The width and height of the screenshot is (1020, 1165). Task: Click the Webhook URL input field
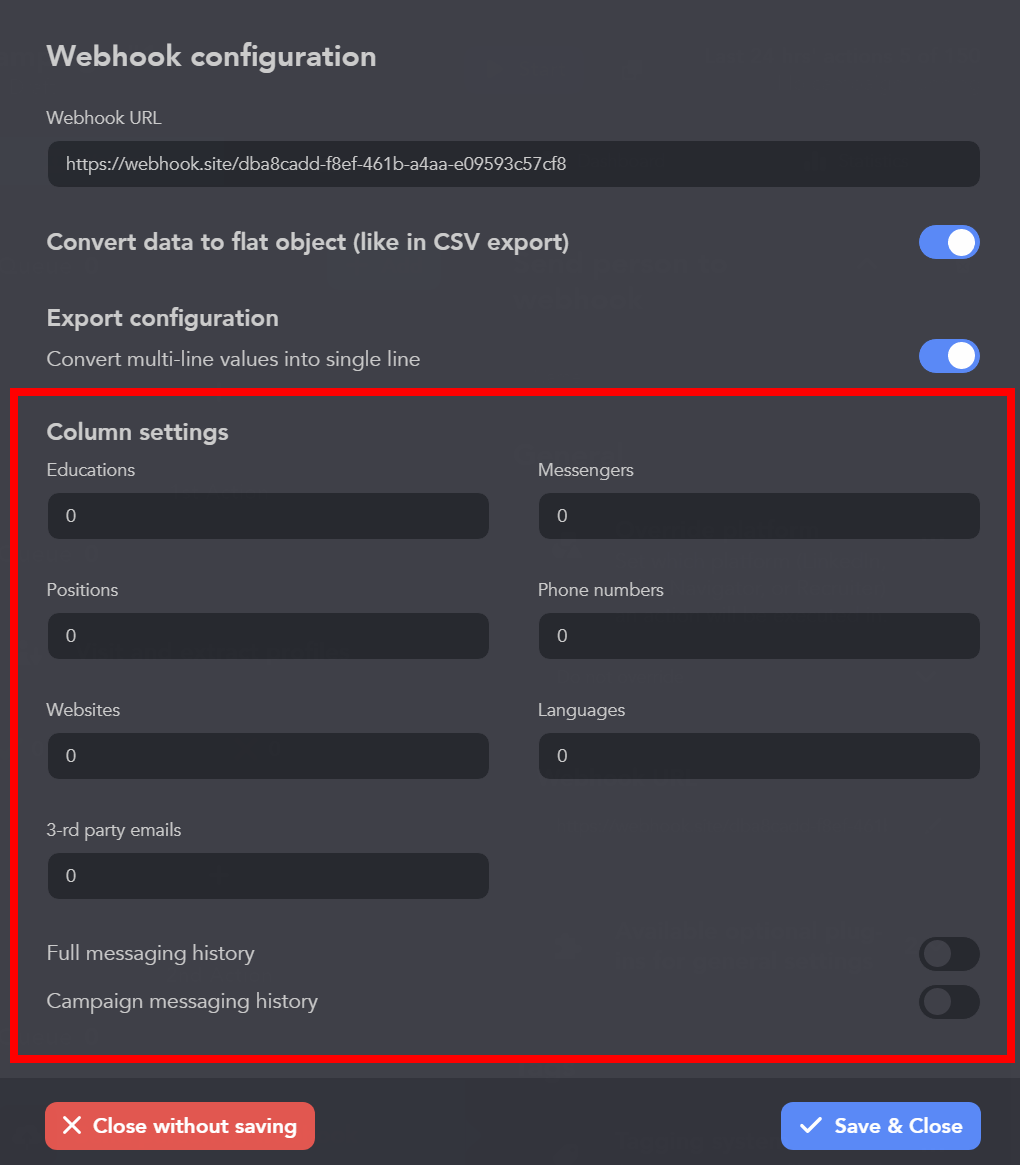pyautogui.click(x=513, y=163)
